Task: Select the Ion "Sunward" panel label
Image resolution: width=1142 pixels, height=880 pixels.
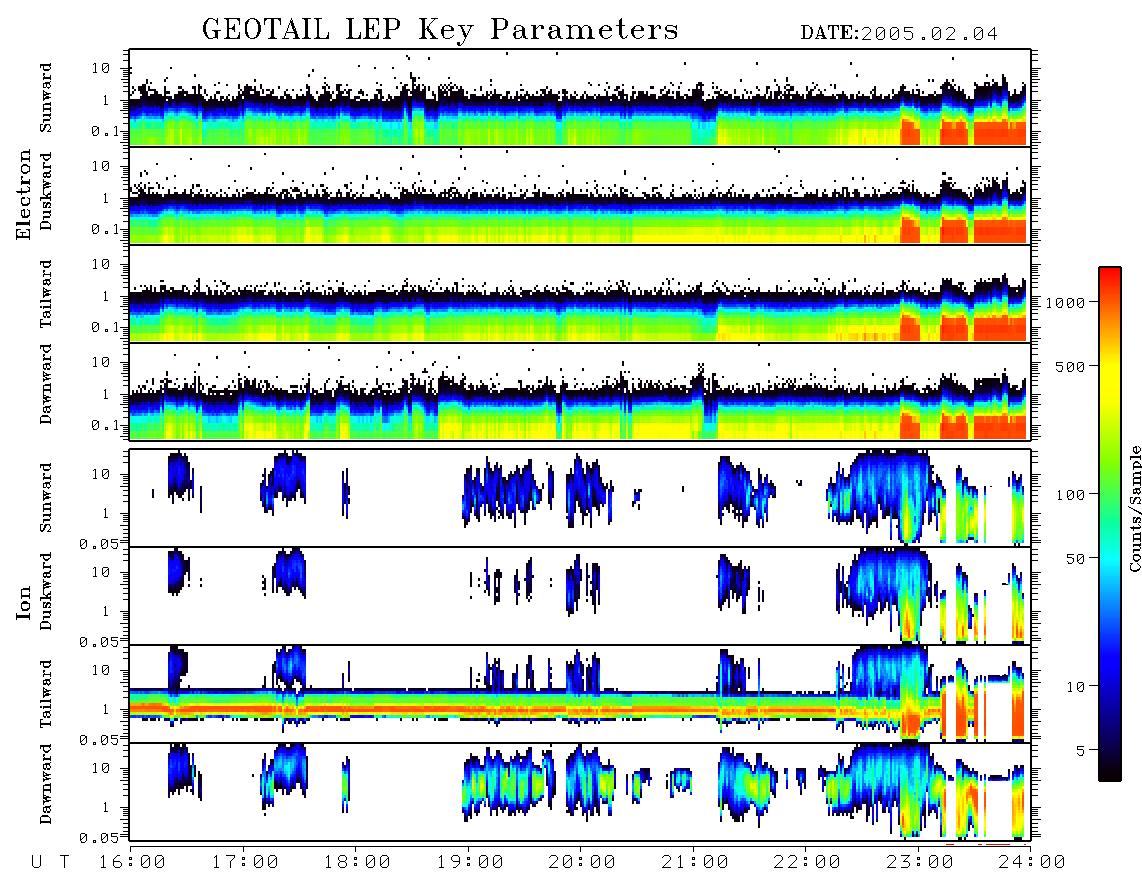Action: (x=46, y=498)
